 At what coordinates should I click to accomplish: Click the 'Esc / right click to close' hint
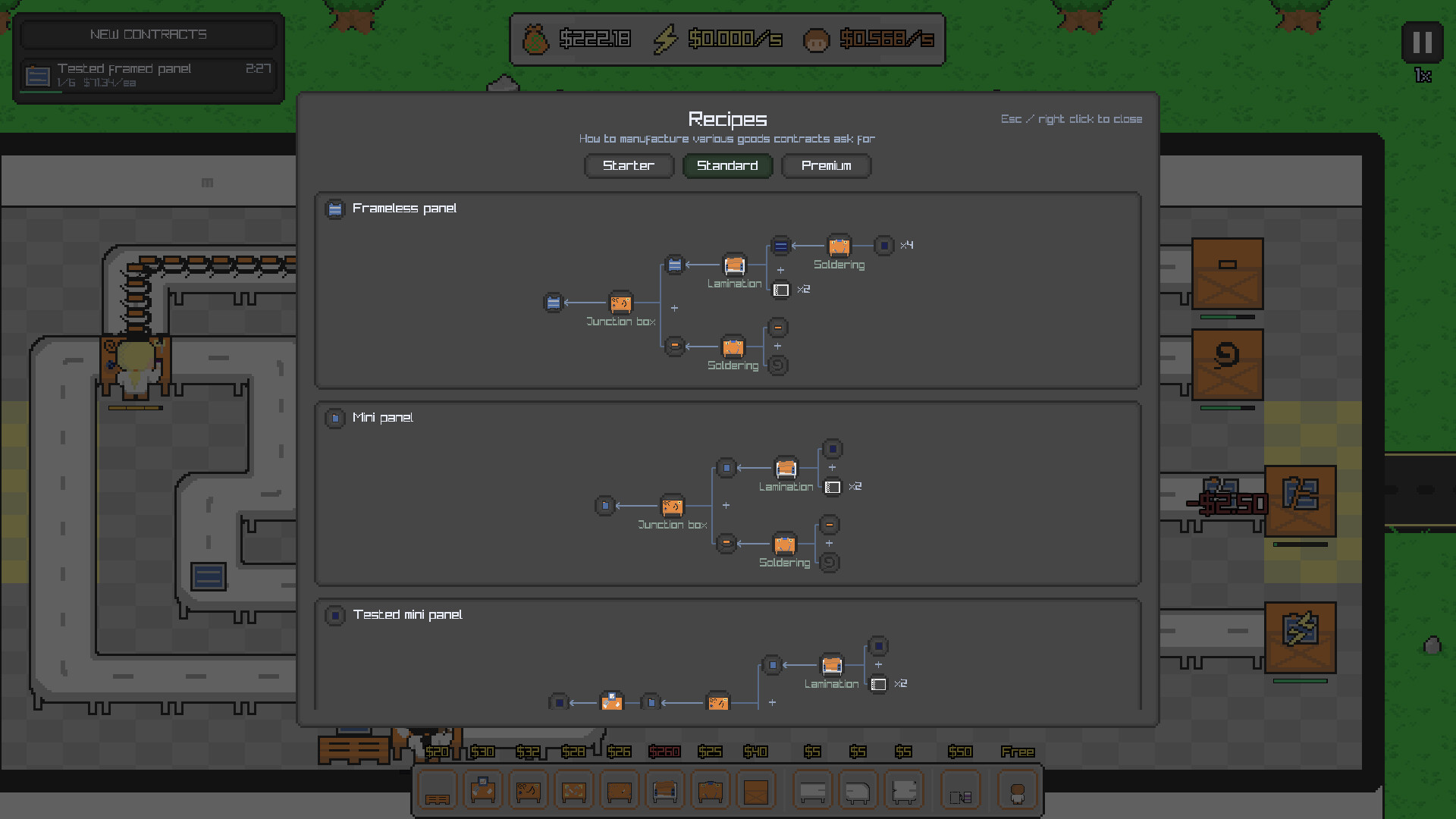tap(1071, 119)
